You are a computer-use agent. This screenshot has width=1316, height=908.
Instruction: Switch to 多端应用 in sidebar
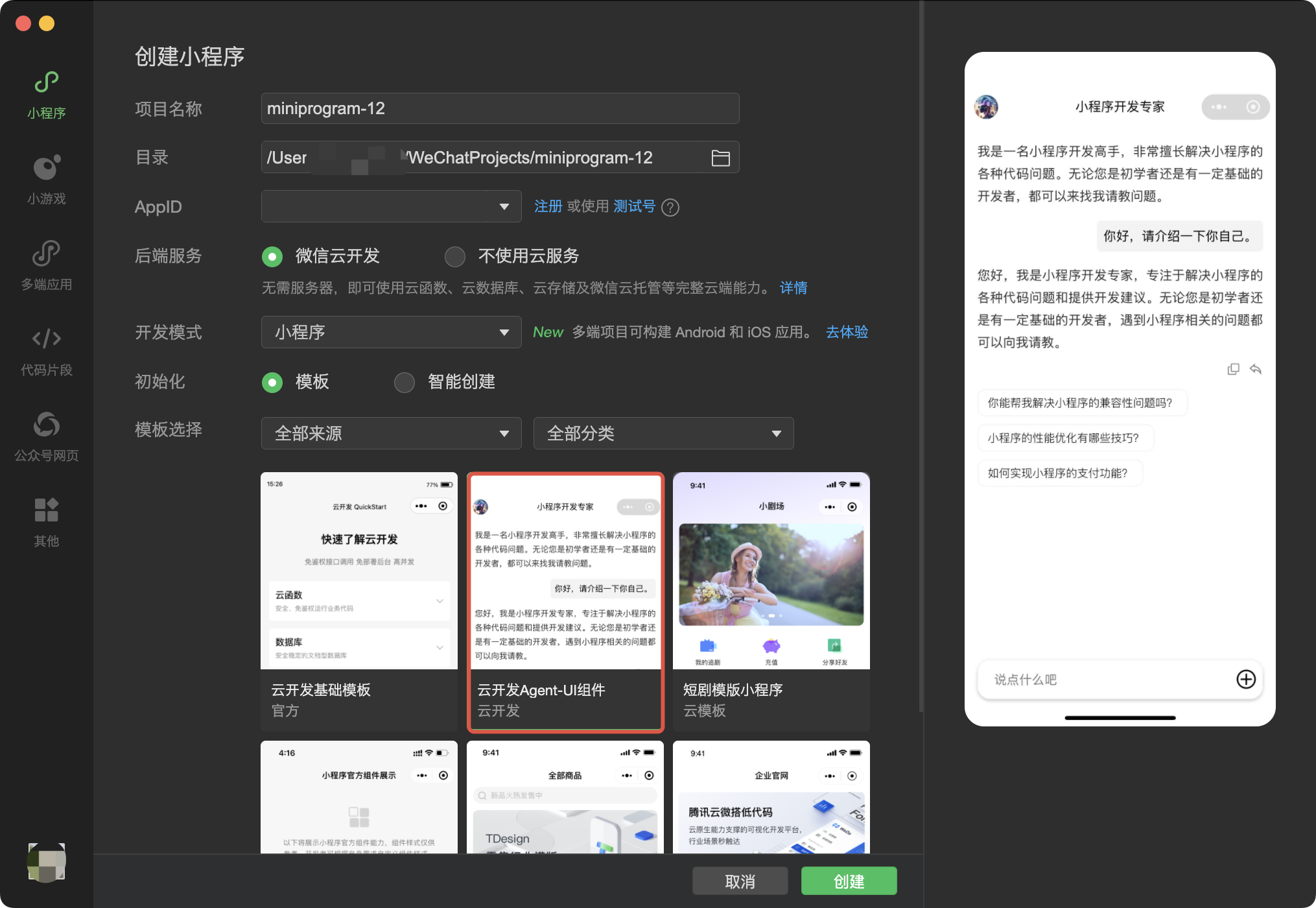point(46,254)
